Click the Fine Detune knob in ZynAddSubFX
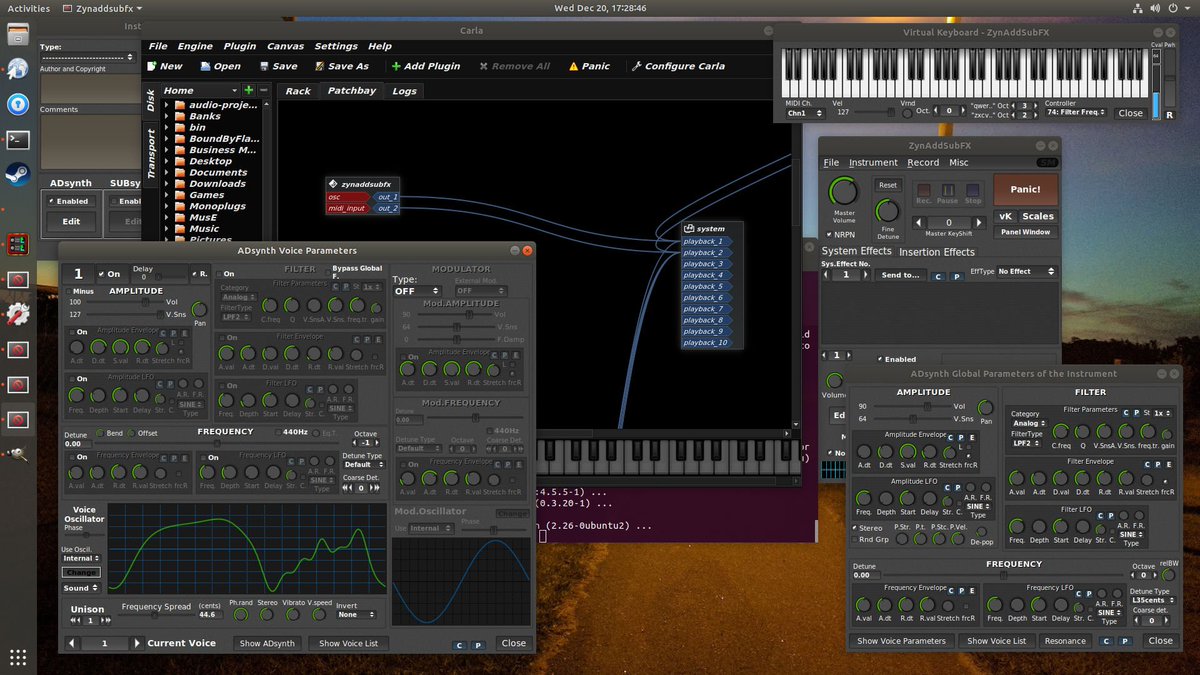1200x675 pixels. (887, 211)
